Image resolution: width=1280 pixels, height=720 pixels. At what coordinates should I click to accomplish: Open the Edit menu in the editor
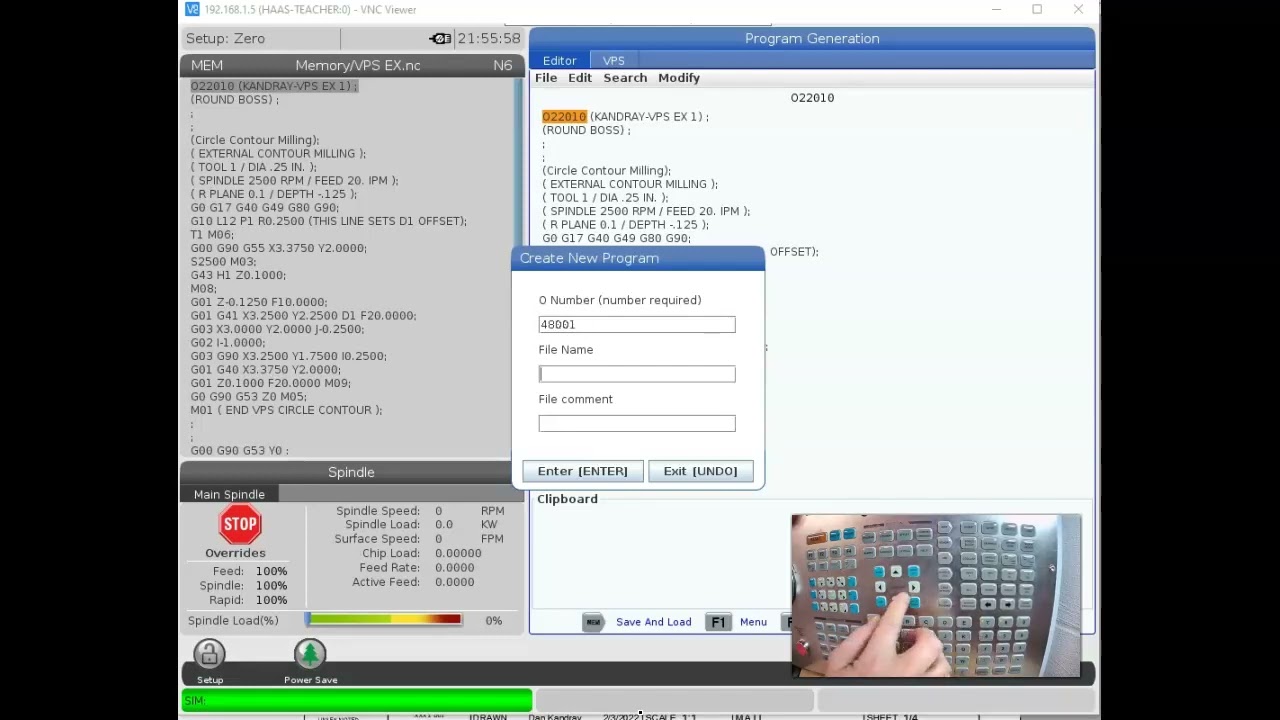[580, 78]
